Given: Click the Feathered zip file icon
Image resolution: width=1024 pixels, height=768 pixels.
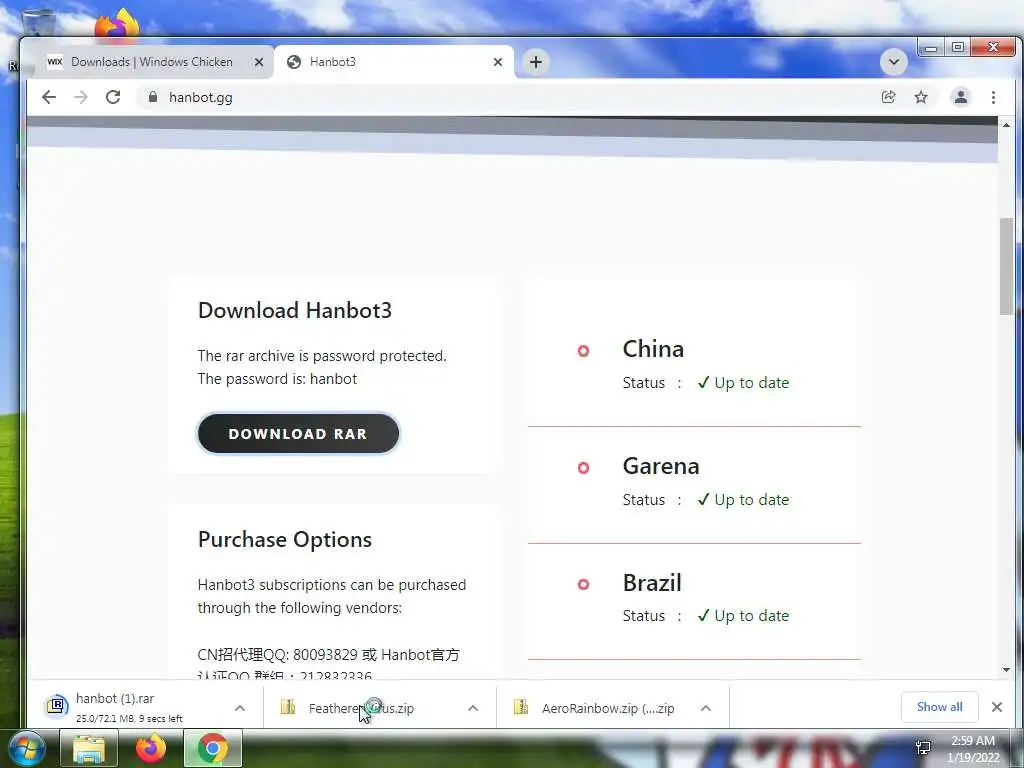Looking at the screenshot, I should click(287, 707).
